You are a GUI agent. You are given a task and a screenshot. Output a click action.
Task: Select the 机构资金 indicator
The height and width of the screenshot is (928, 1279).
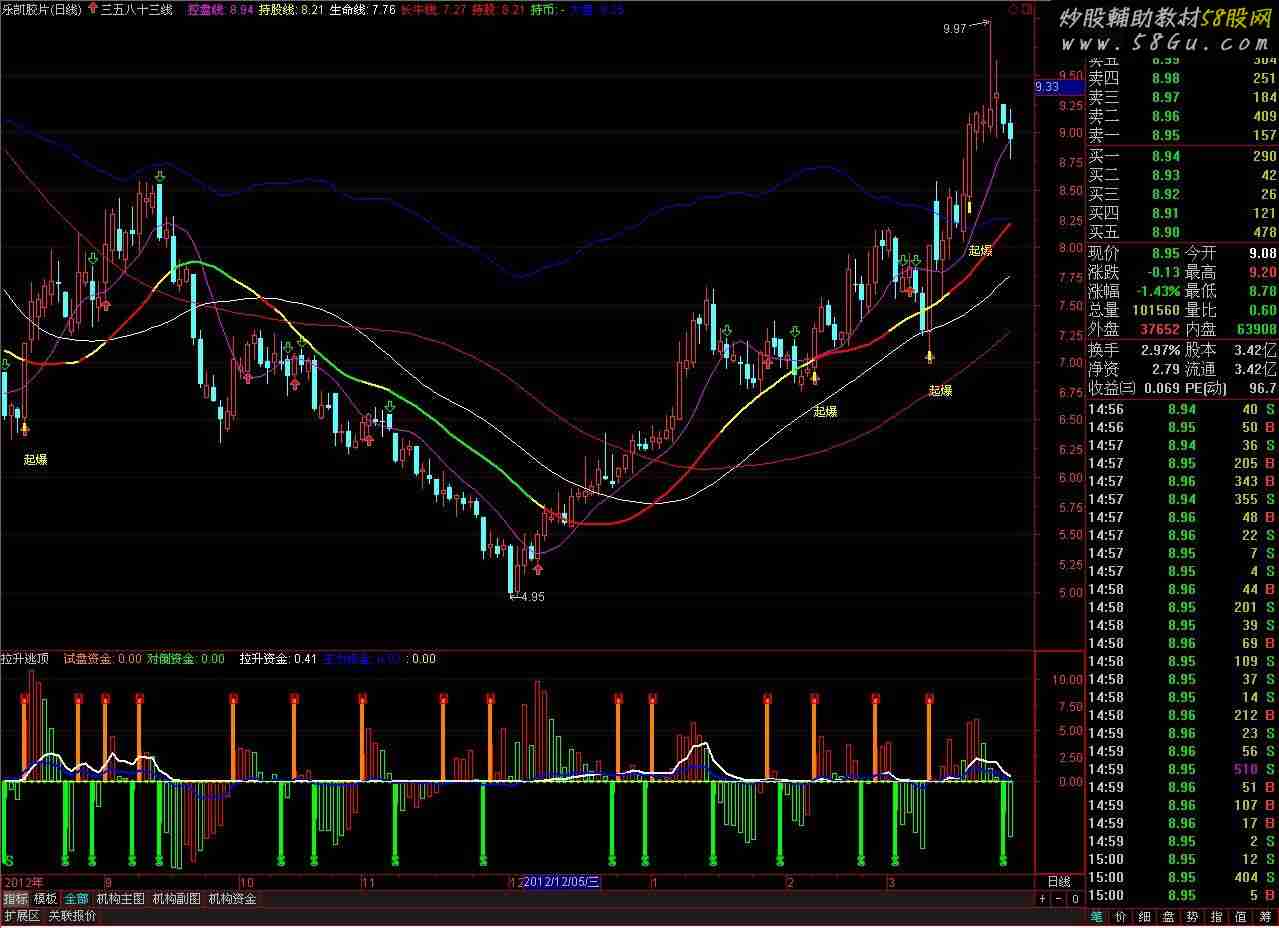232,899
